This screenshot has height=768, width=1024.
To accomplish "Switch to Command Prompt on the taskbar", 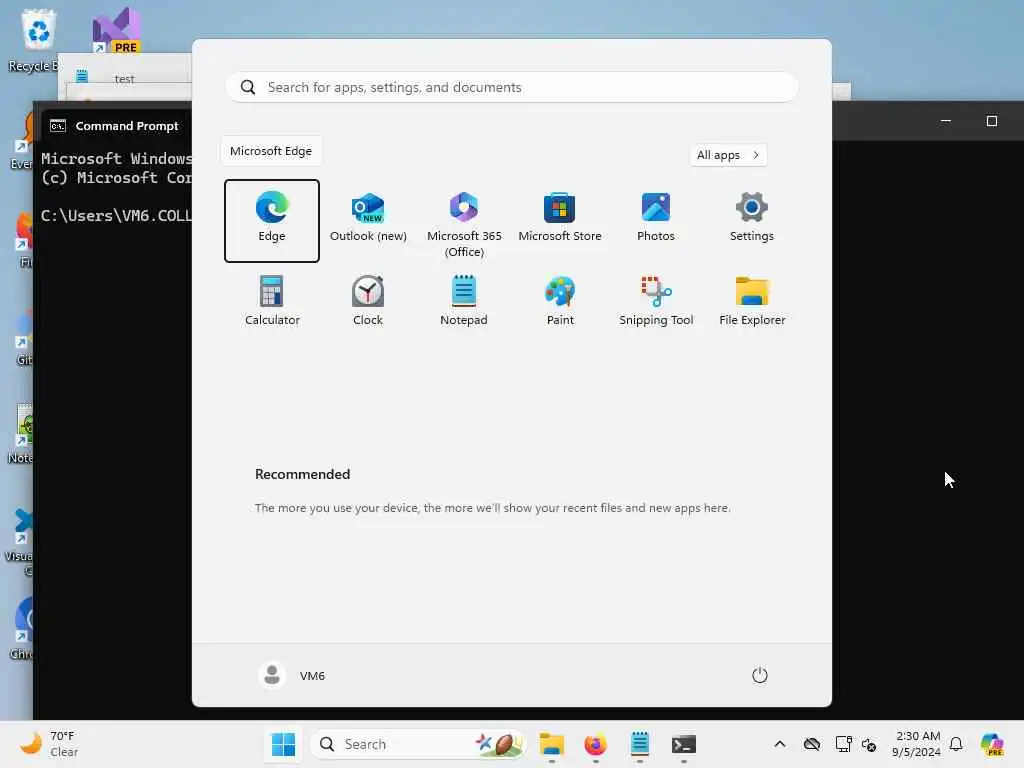I will click(684, 744).
